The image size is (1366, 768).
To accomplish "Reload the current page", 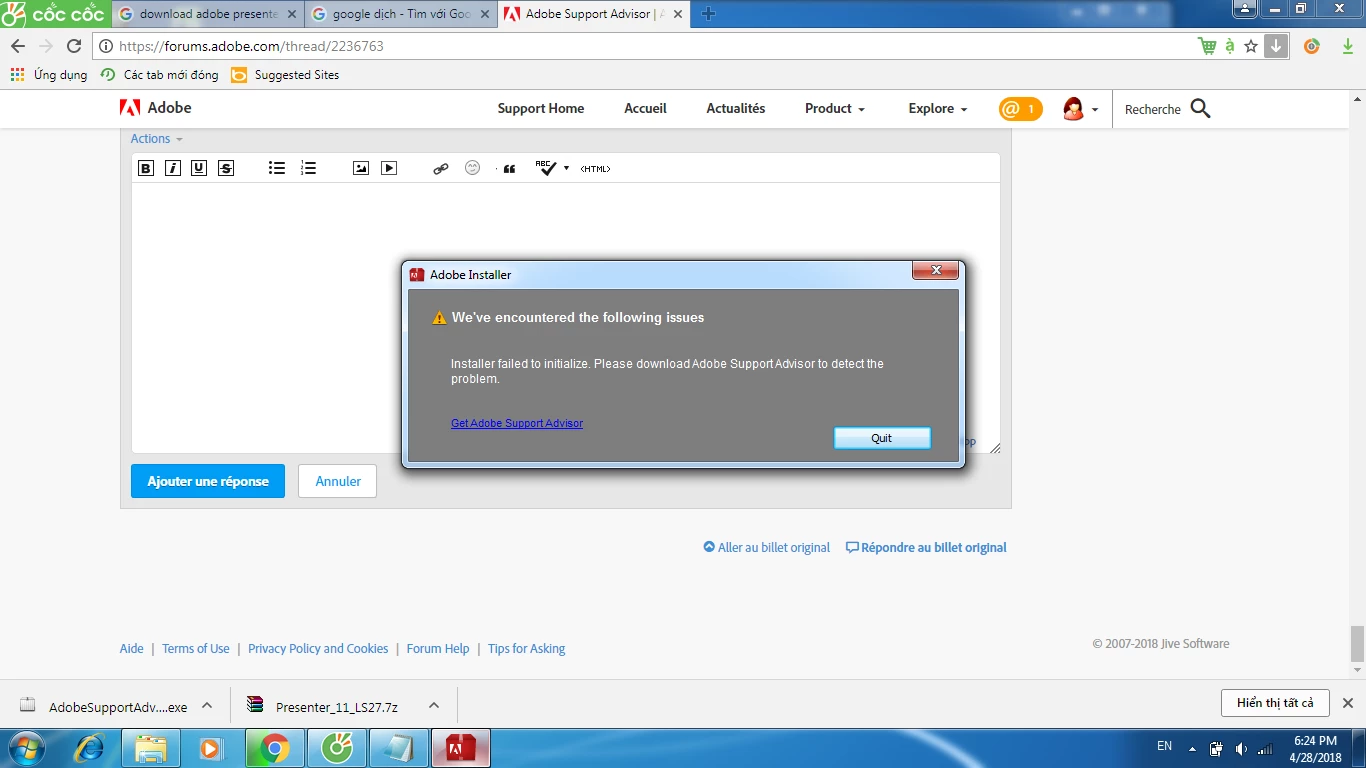I will pyautogui.click(x=74, y=46).
